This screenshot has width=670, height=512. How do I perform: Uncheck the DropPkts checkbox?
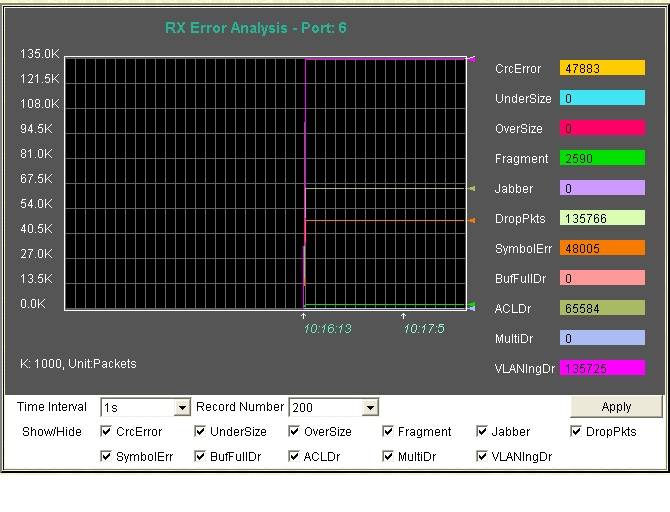[x=577, y=432]
